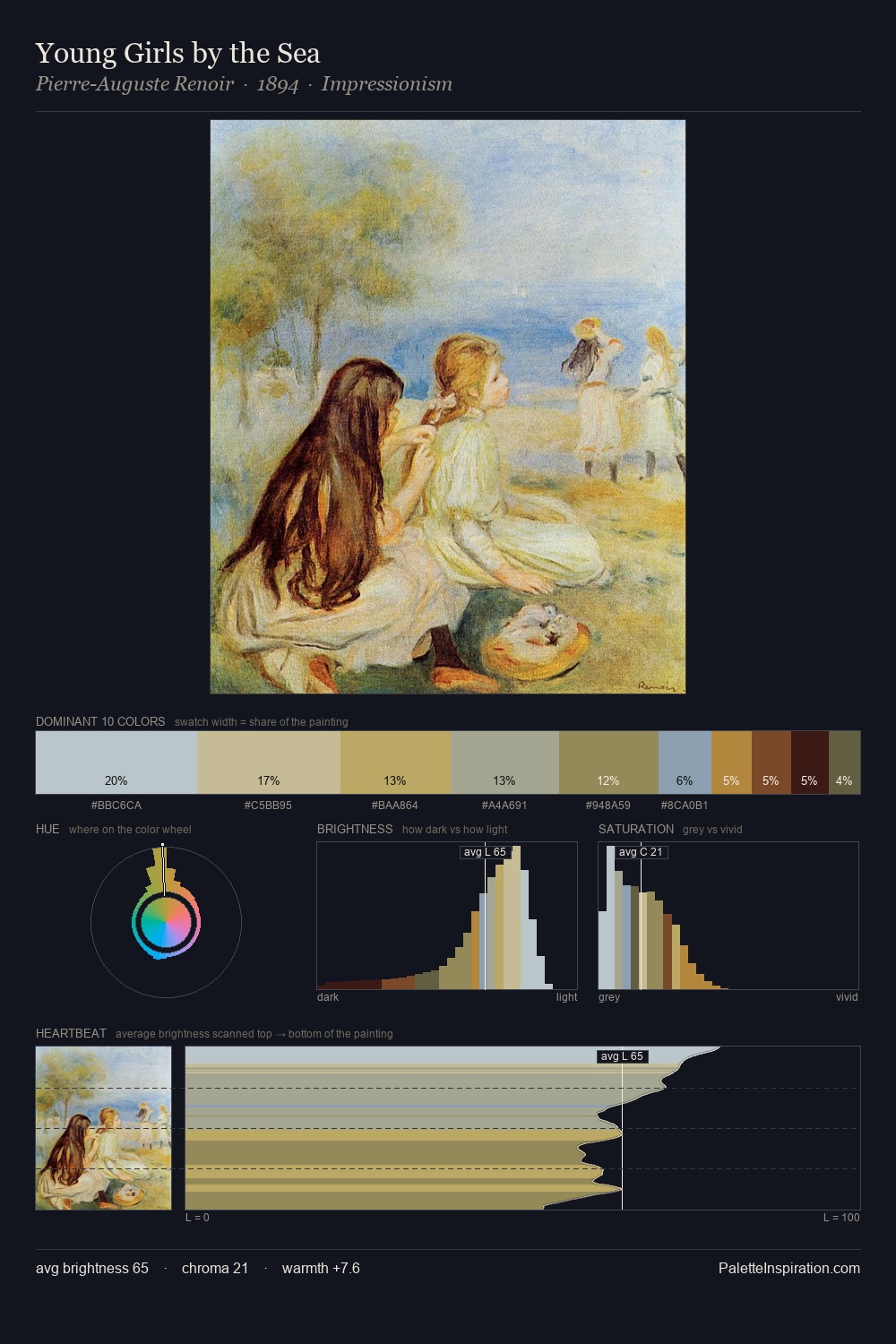The width and height of the screenshot is (896, 1344).
Task: Click the HUE section heading
Action: (x=47, y=829)
